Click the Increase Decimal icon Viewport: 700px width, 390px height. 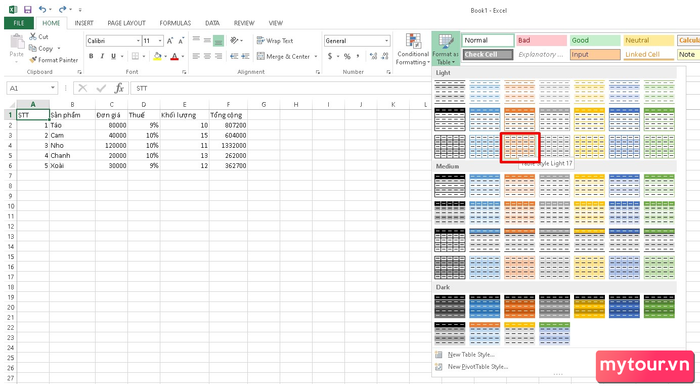373,56
